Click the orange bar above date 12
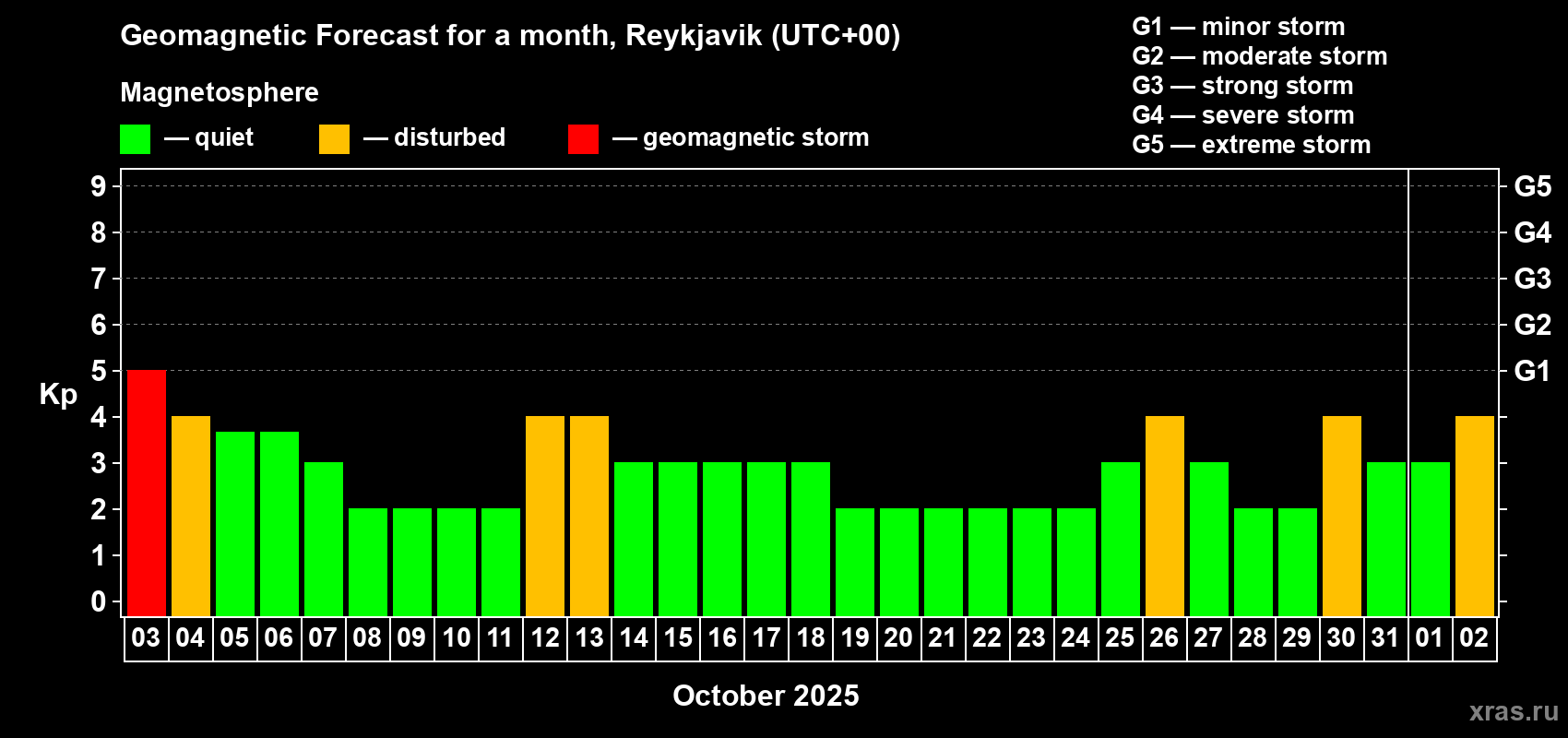 click(545, 516)
